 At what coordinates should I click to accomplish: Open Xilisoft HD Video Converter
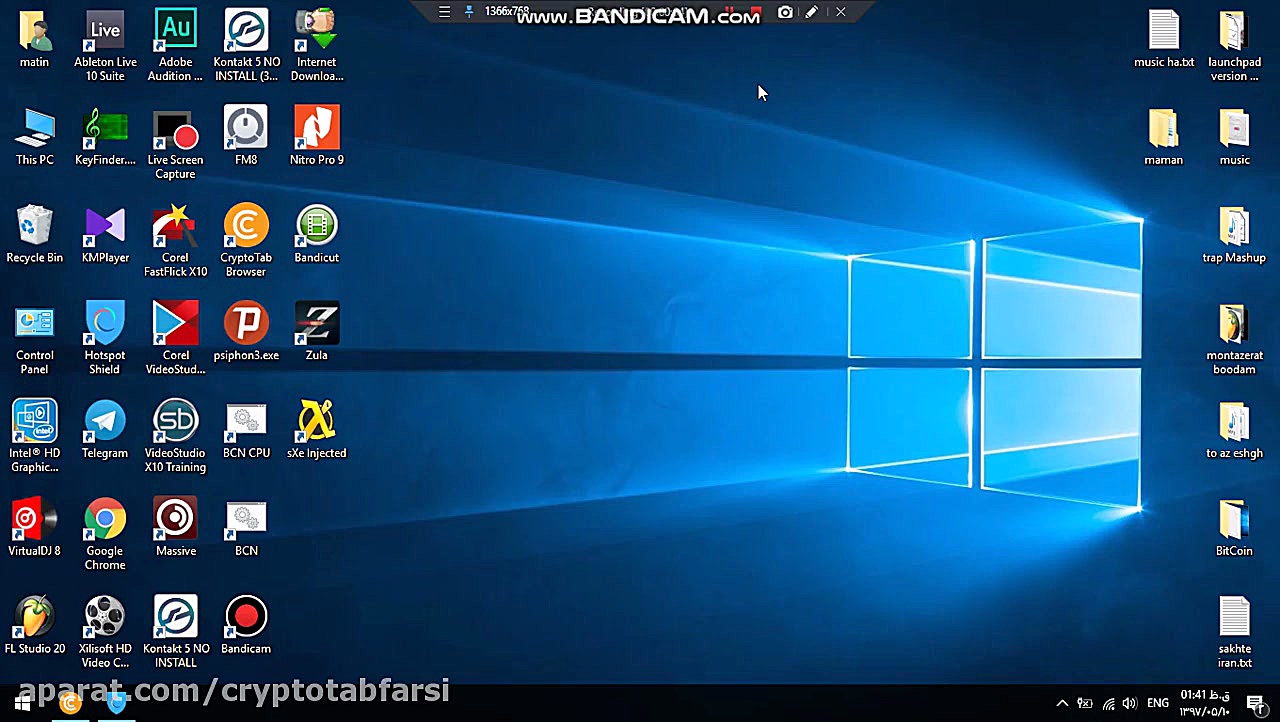click(105, 633)
